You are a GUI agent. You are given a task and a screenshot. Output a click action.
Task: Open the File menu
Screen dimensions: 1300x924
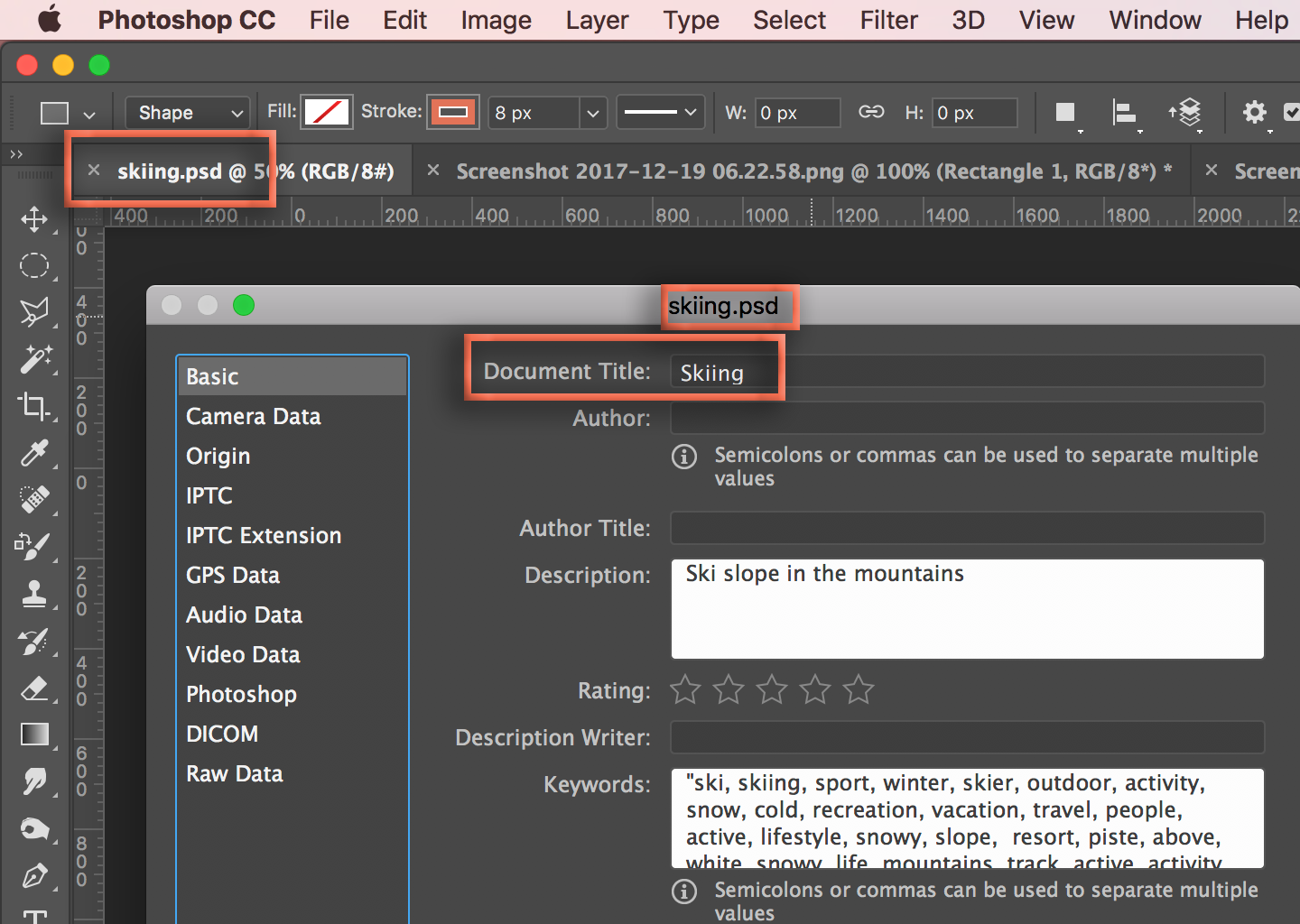click(329, 20)
